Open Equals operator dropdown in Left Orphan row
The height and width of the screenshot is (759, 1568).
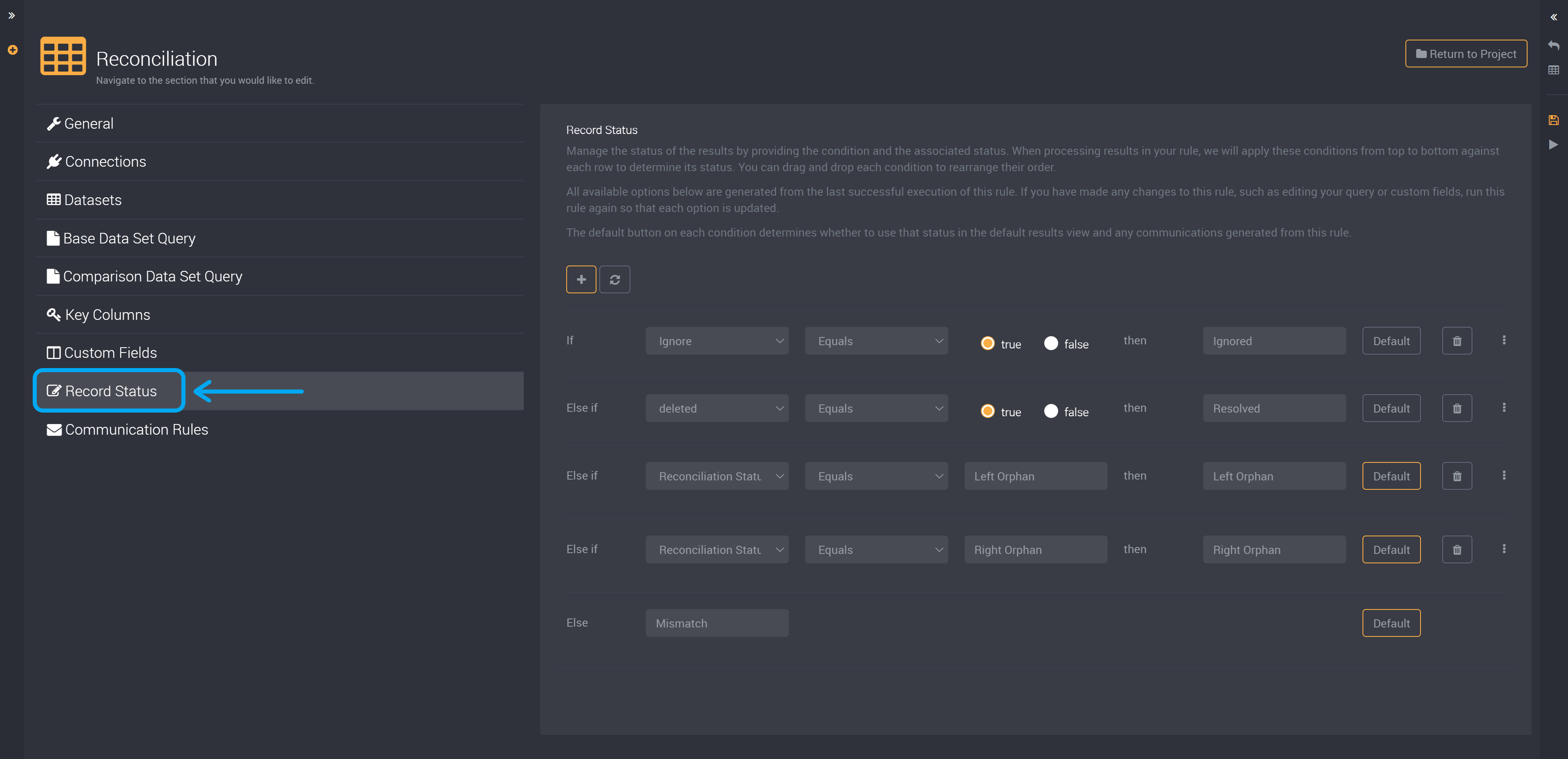coord(876,476)
